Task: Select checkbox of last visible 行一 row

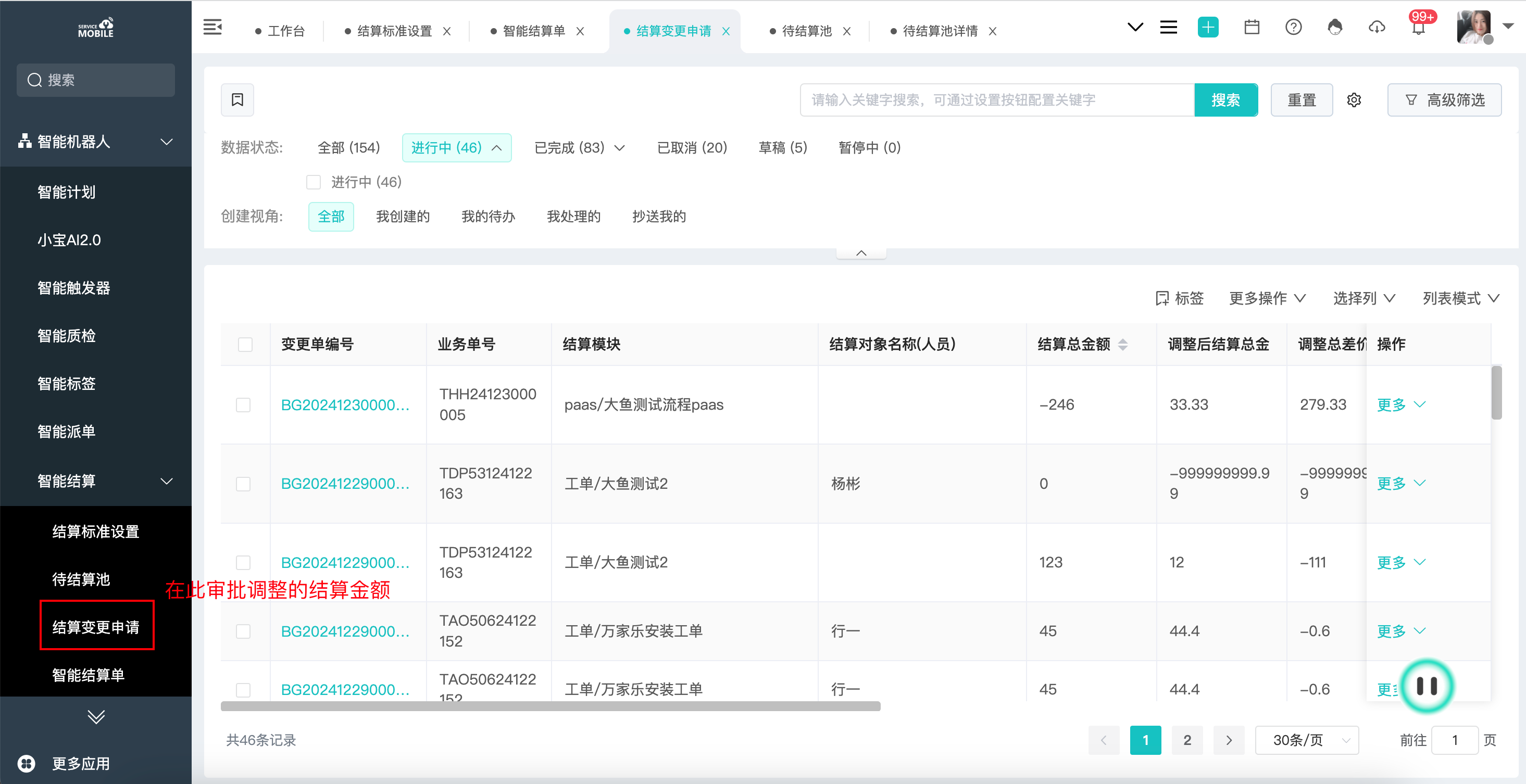Action: [x=243, y=690]
